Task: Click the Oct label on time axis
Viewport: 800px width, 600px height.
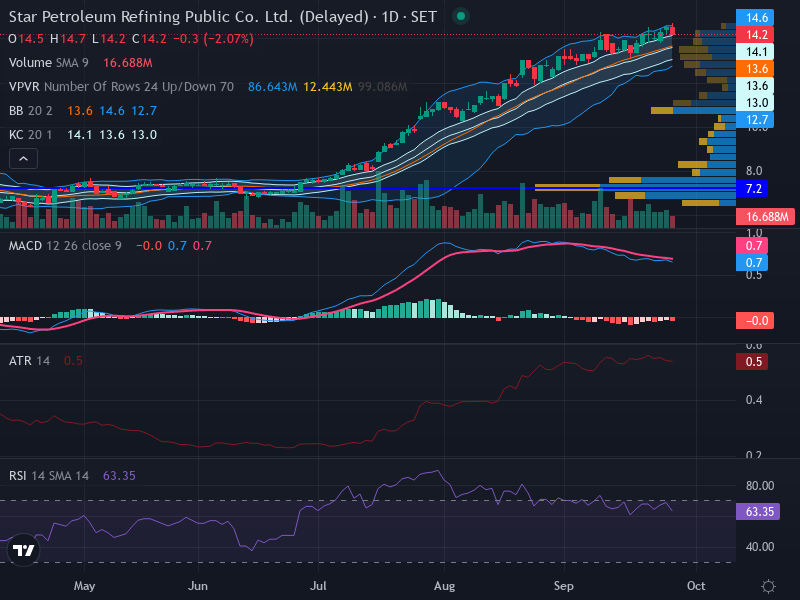Action: [x=696, y=586]
